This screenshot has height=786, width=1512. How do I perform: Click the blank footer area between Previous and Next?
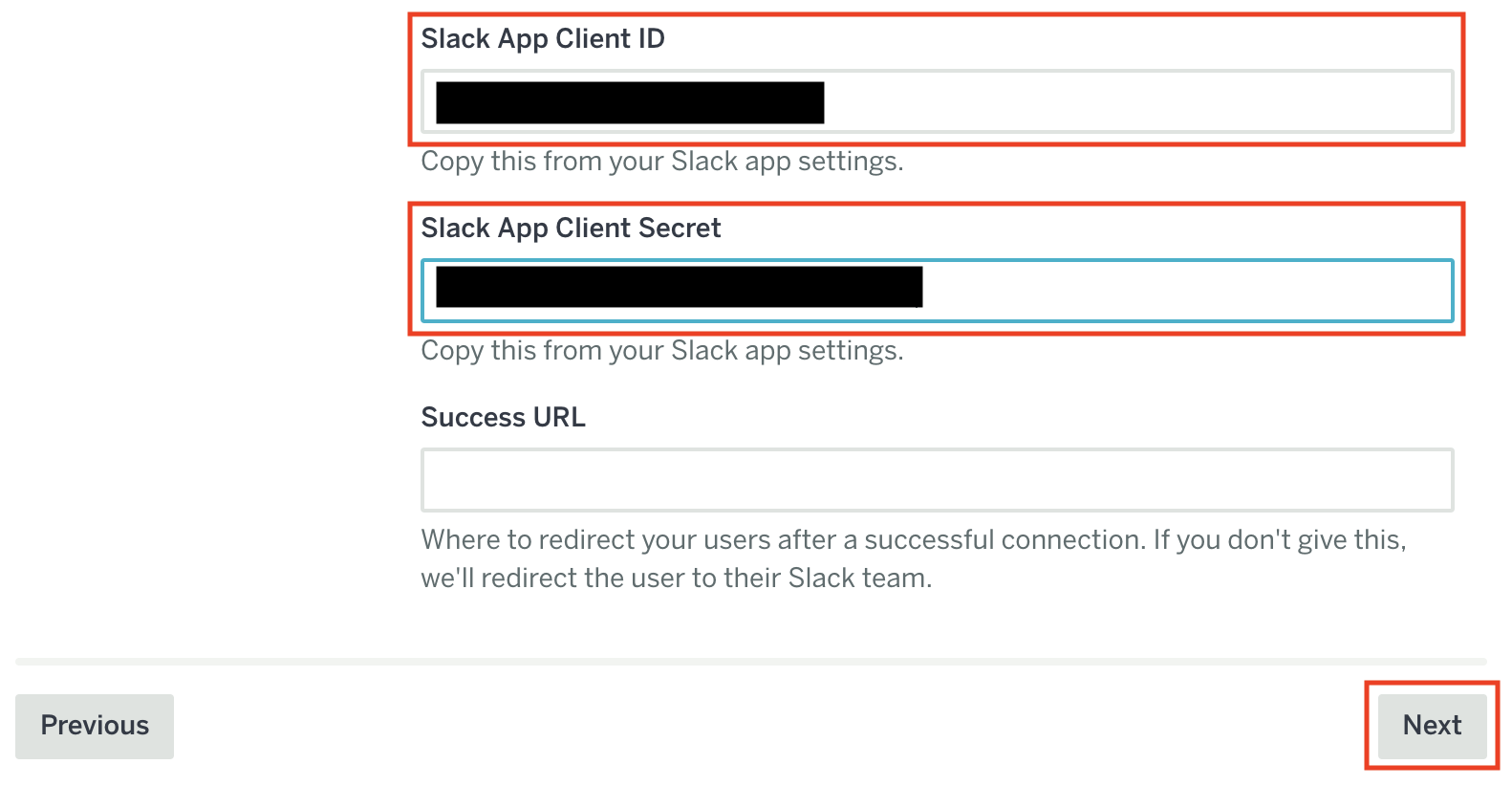[765, 726]
